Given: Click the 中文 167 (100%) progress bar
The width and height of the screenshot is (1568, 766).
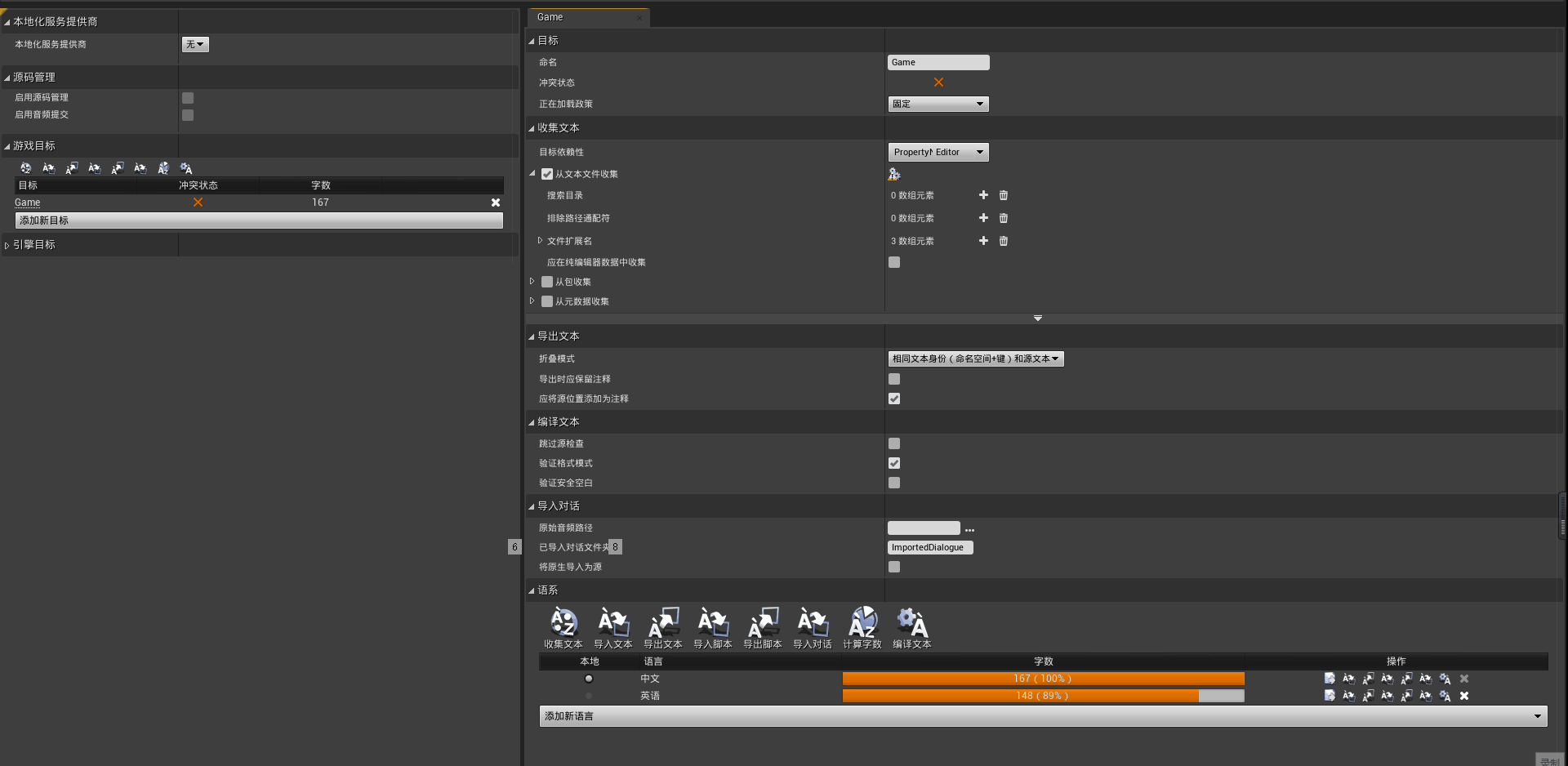Looking at the screenshot, I should pos(1043,679).
